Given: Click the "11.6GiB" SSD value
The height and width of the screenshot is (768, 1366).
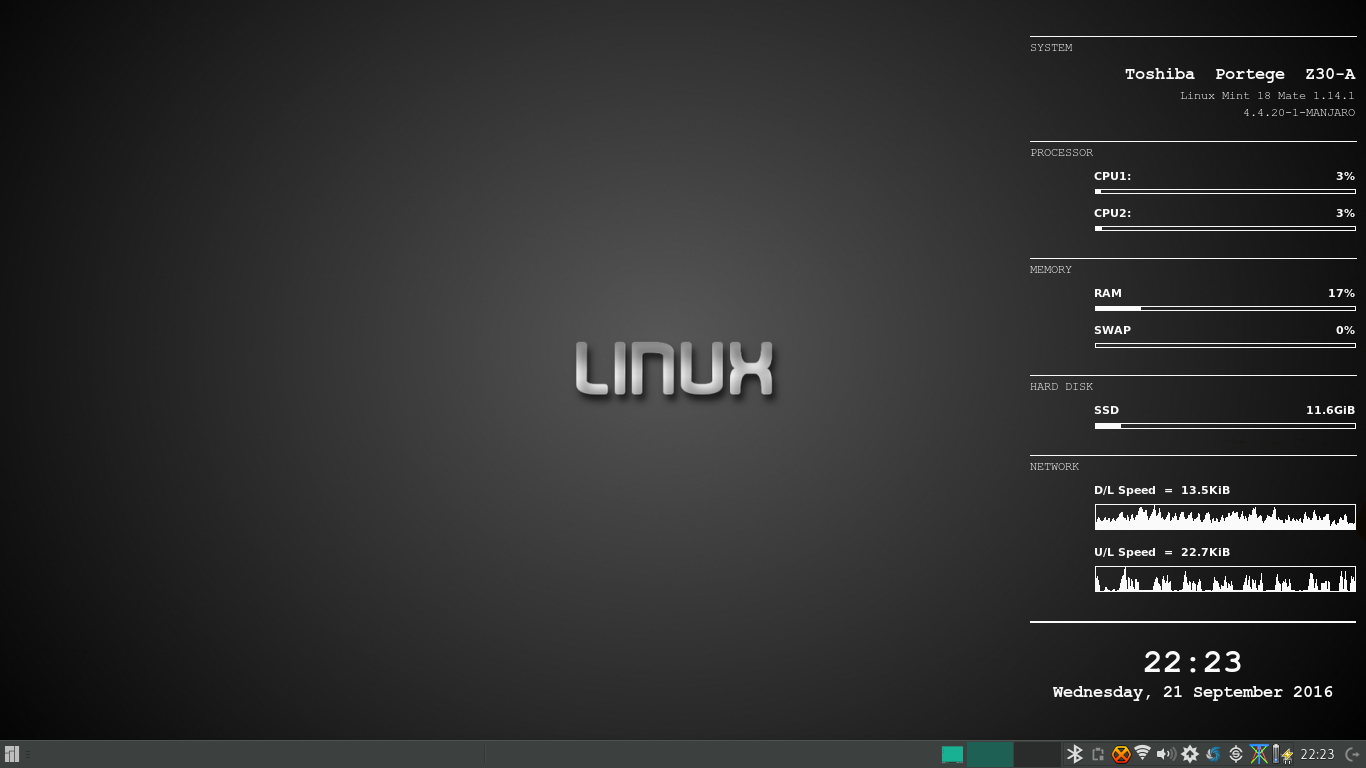Looking at the screenshot, I should tap(1330, 410).
